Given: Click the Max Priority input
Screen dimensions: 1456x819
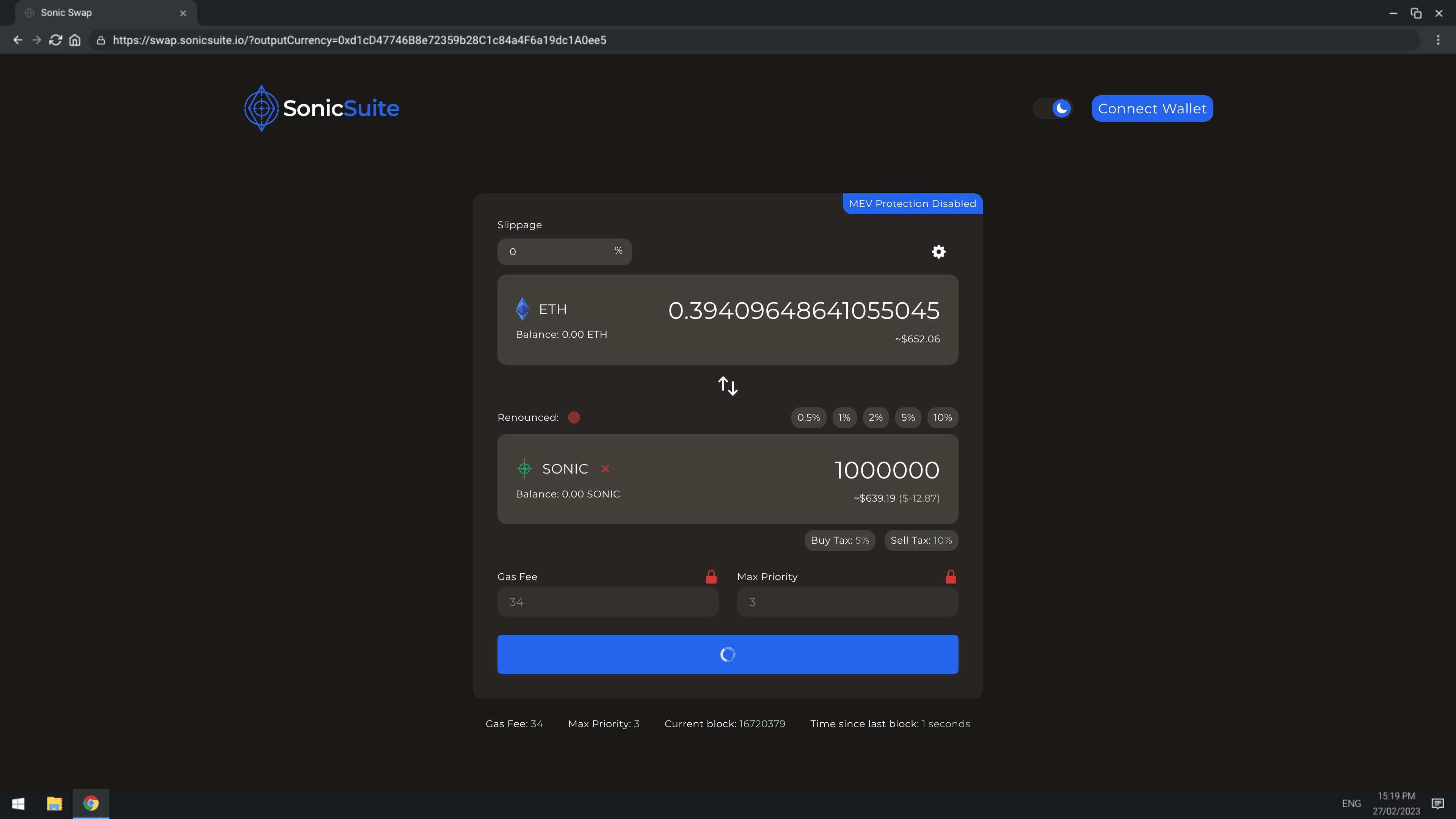Looking at the screenshot, I should (x=847, y=602).
